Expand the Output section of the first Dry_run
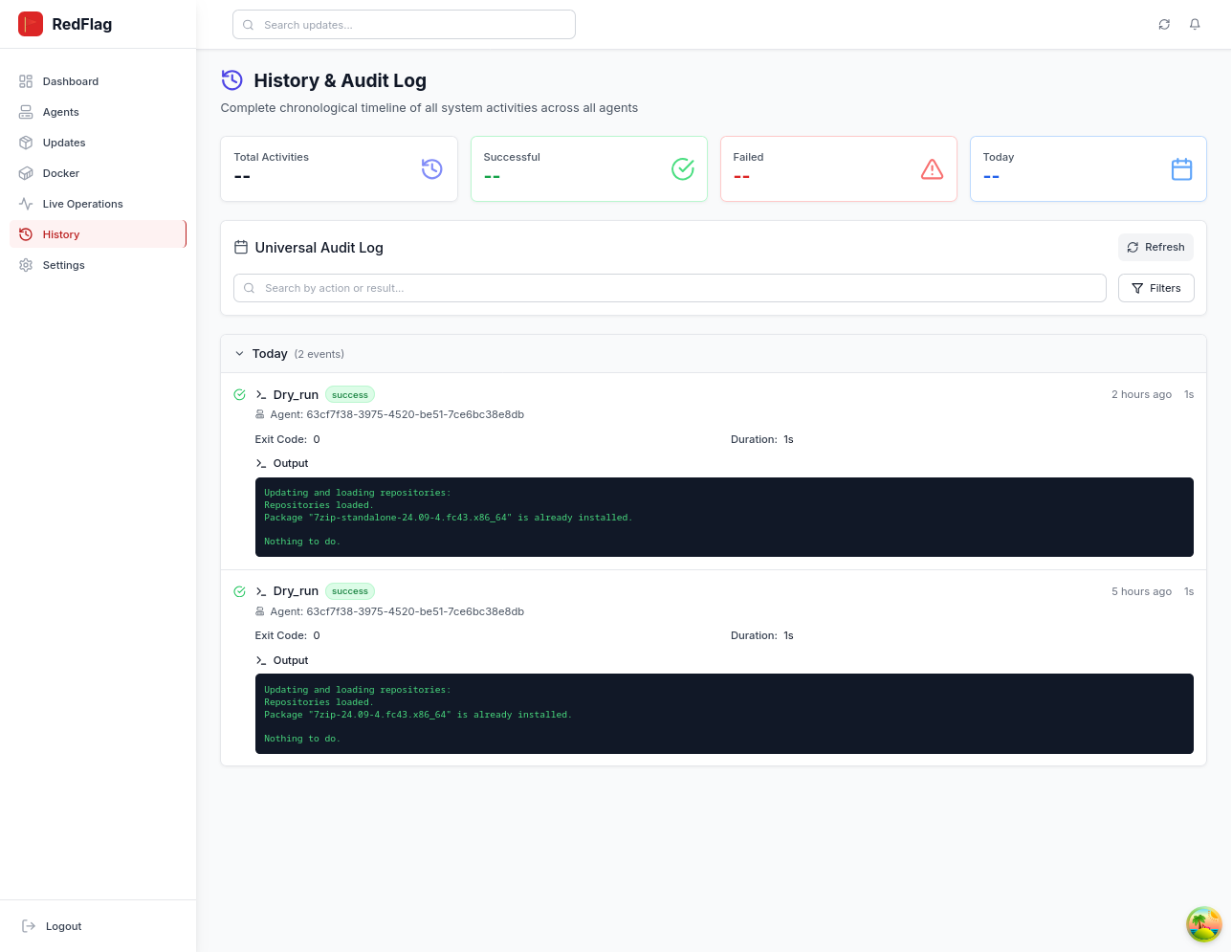 coord(281,463)
